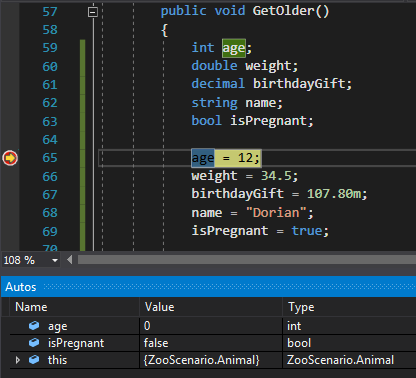Screen dimensions: 416x378
Task: Click the isPregnant variable cube icon
Action: (34, 342)
